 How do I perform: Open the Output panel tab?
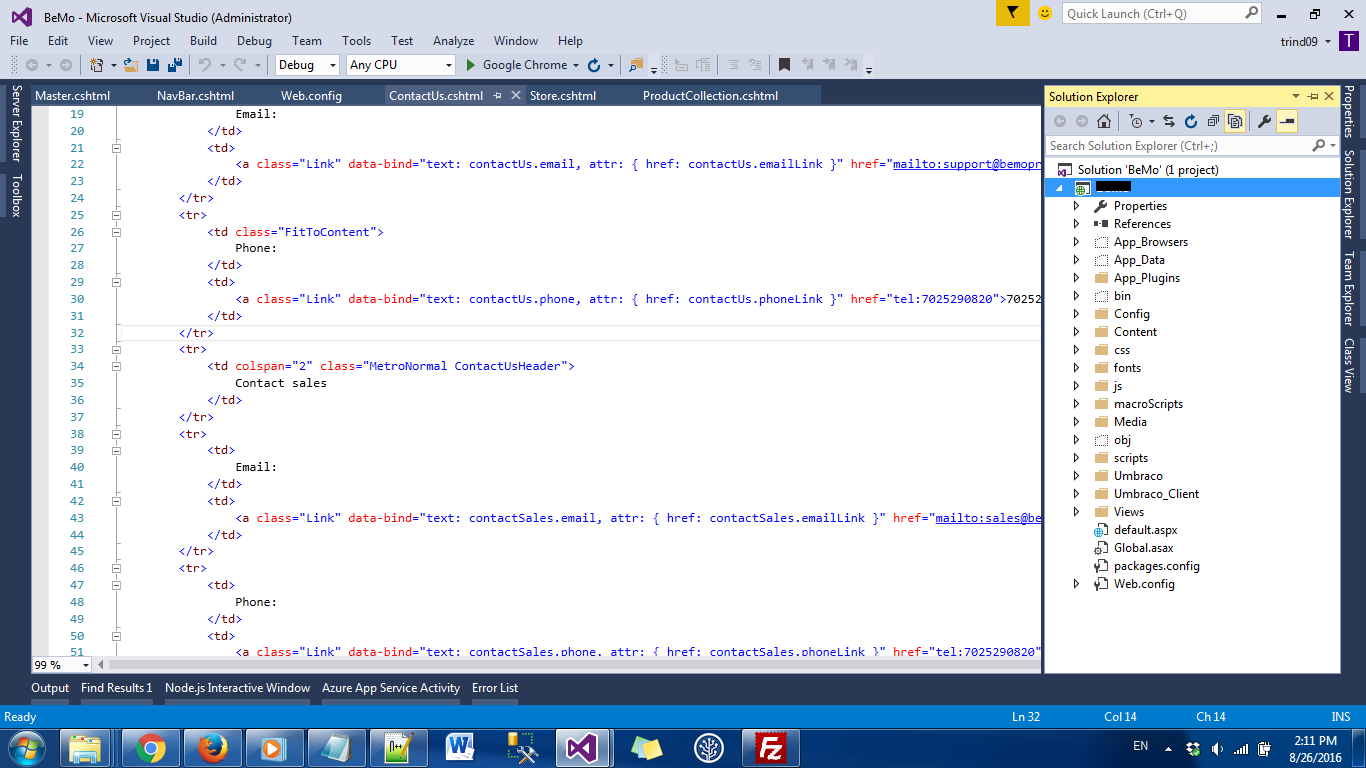point(50,688)
